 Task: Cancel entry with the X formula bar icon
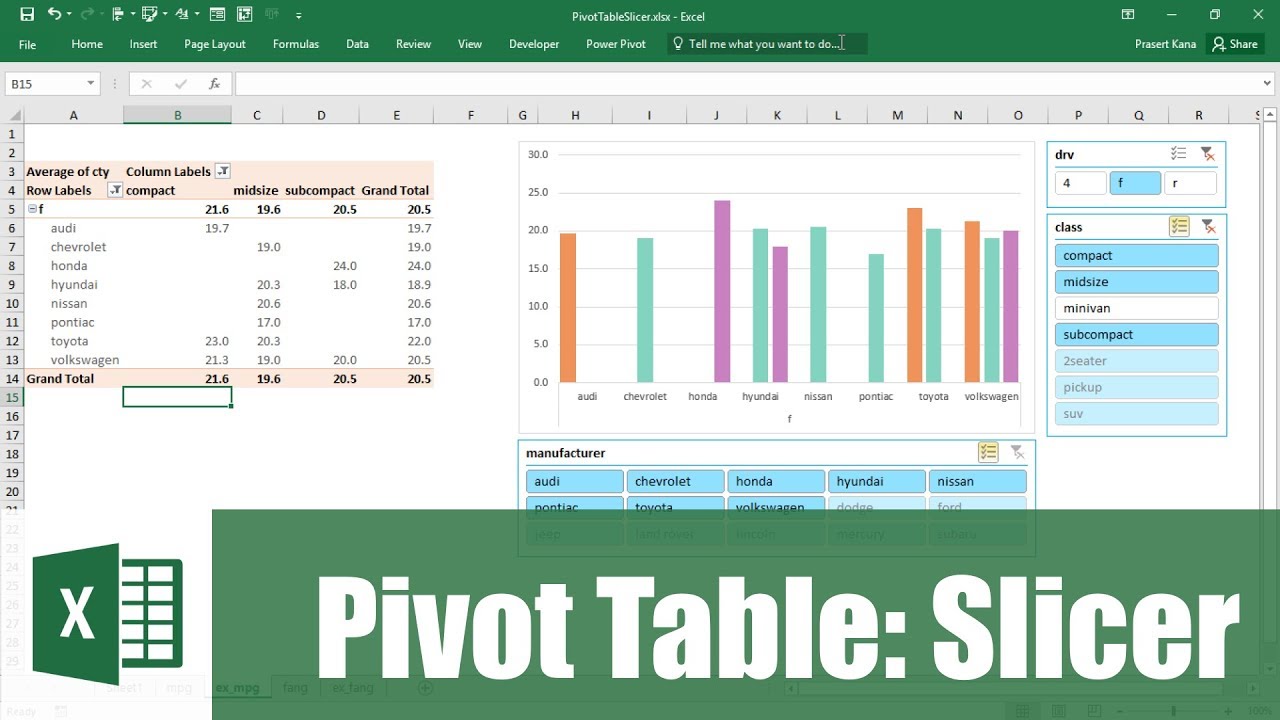click(146, 84)
